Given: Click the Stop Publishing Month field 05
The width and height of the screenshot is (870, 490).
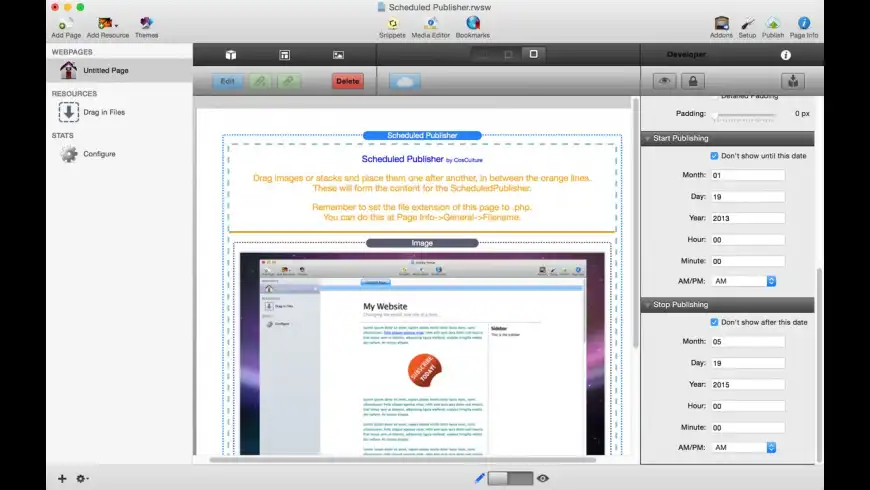Looking at the screenshot, I should tap(748, 342).
